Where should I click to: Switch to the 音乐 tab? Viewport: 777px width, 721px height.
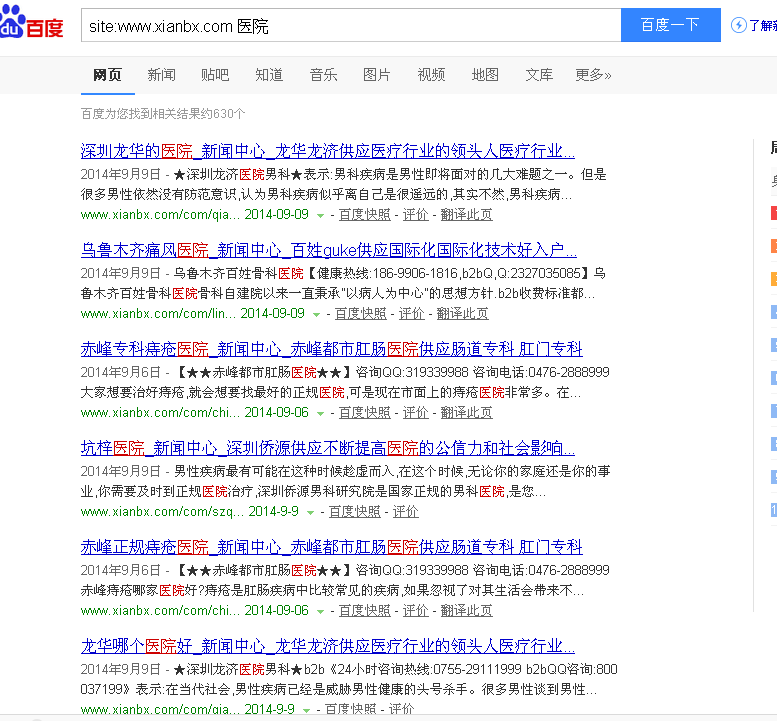323,75
